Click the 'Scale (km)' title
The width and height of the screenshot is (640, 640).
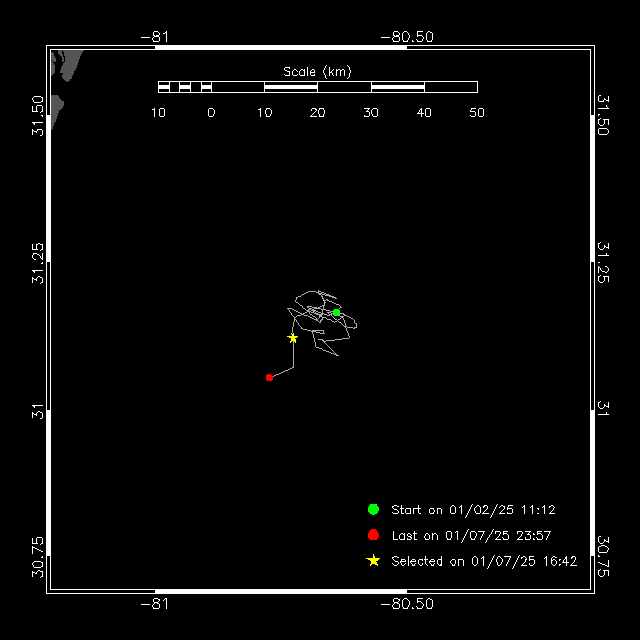pos(317,71)
